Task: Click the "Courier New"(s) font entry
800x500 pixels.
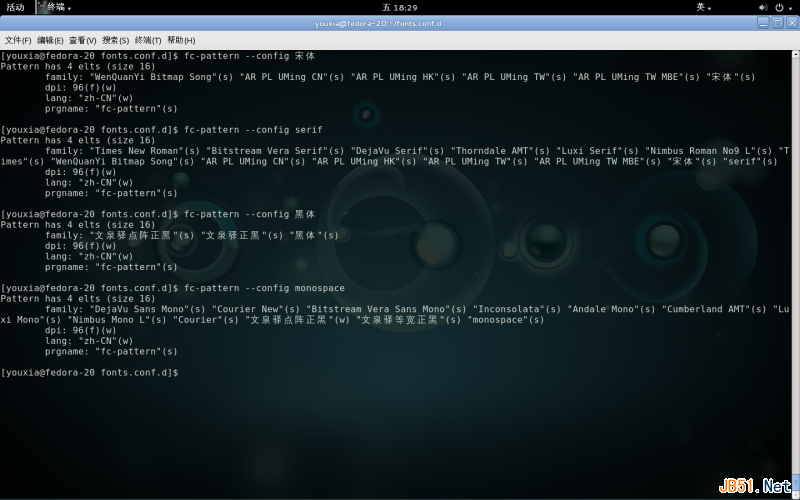Action: coord(256,309)
